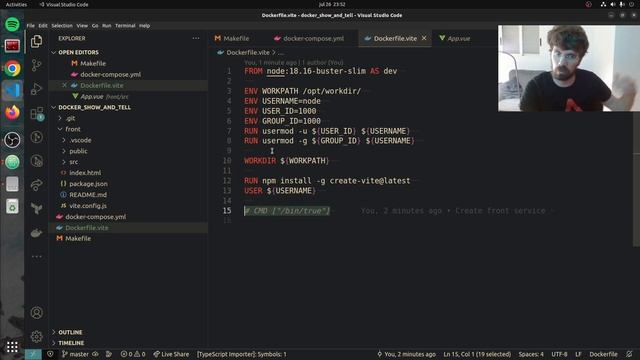640x360 pixels.
Task: Open the View menu
Action: click(x=82, y=25)
